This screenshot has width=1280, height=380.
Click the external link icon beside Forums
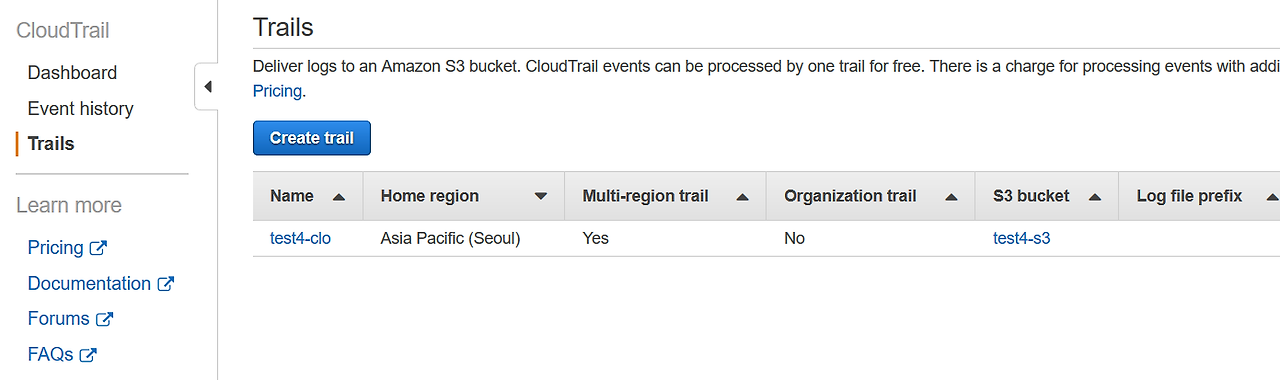click(105, 319)
